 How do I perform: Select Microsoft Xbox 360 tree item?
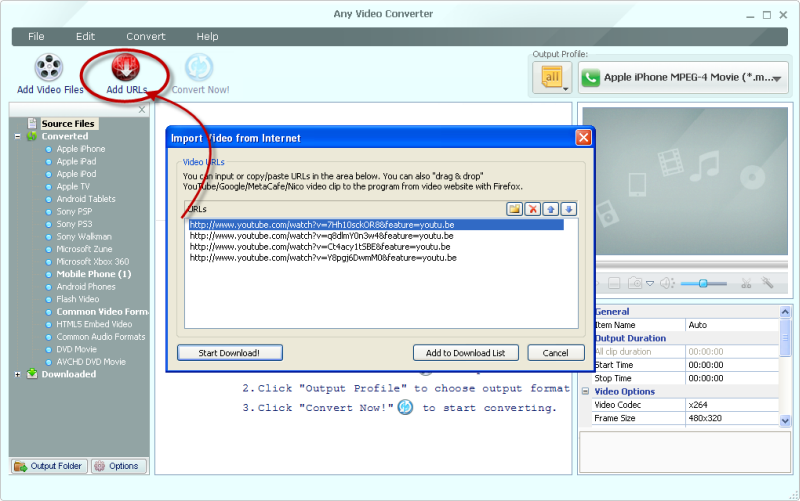(92, 262)
